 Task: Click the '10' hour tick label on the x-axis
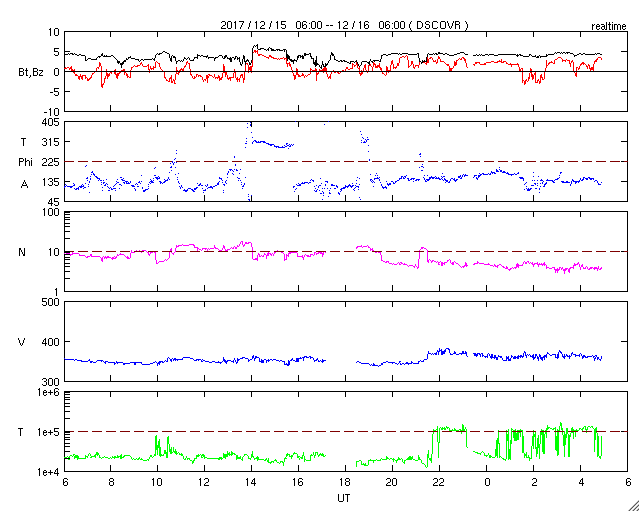157,483
